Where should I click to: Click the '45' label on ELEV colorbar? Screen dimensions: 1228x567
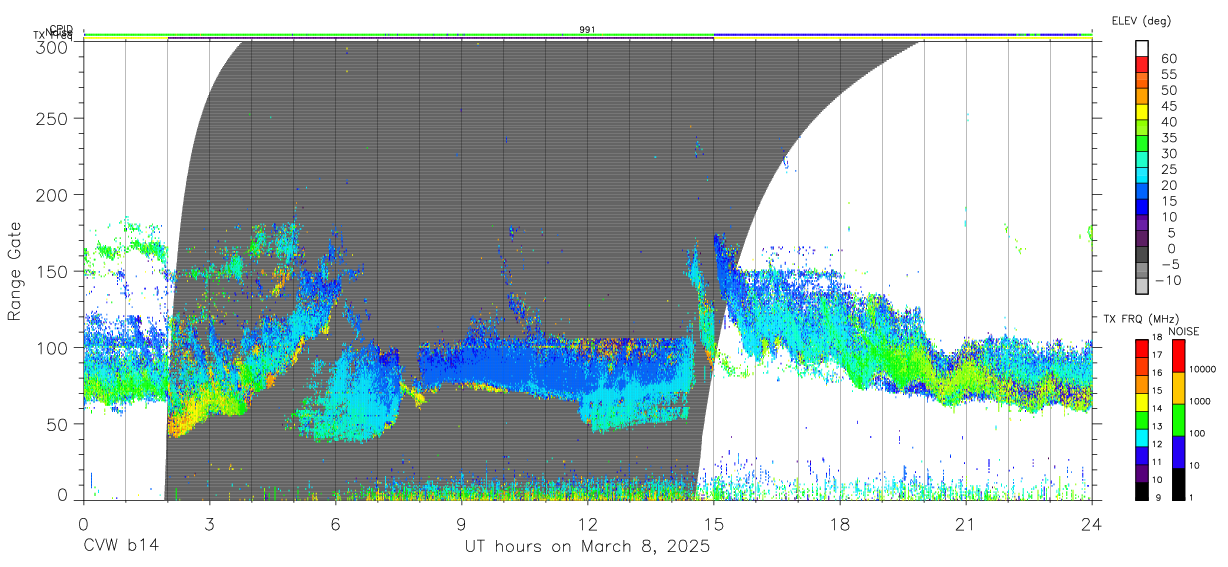(1168, 106)
